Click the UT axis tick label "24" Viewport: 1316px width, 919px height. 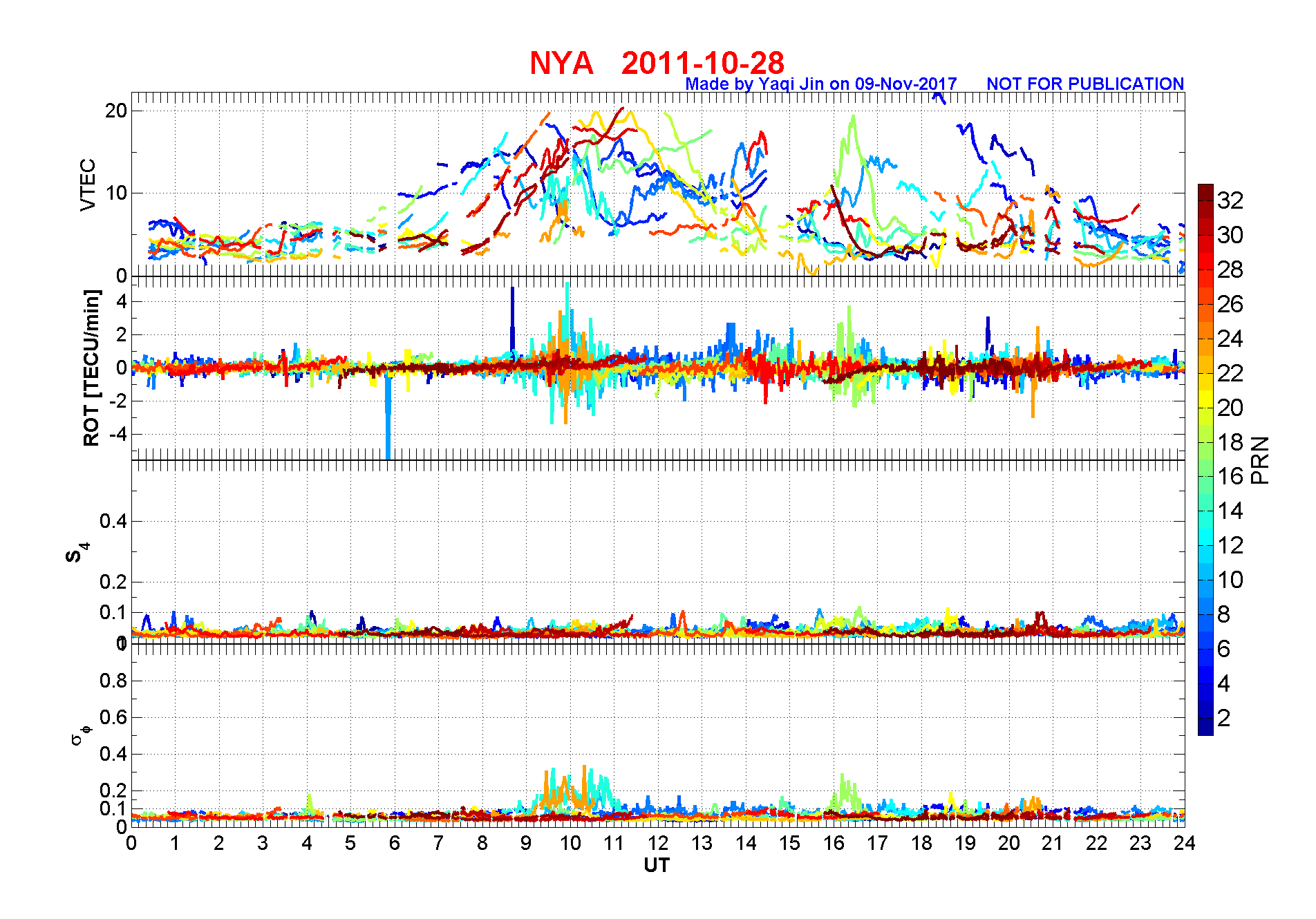(1184, 843)
